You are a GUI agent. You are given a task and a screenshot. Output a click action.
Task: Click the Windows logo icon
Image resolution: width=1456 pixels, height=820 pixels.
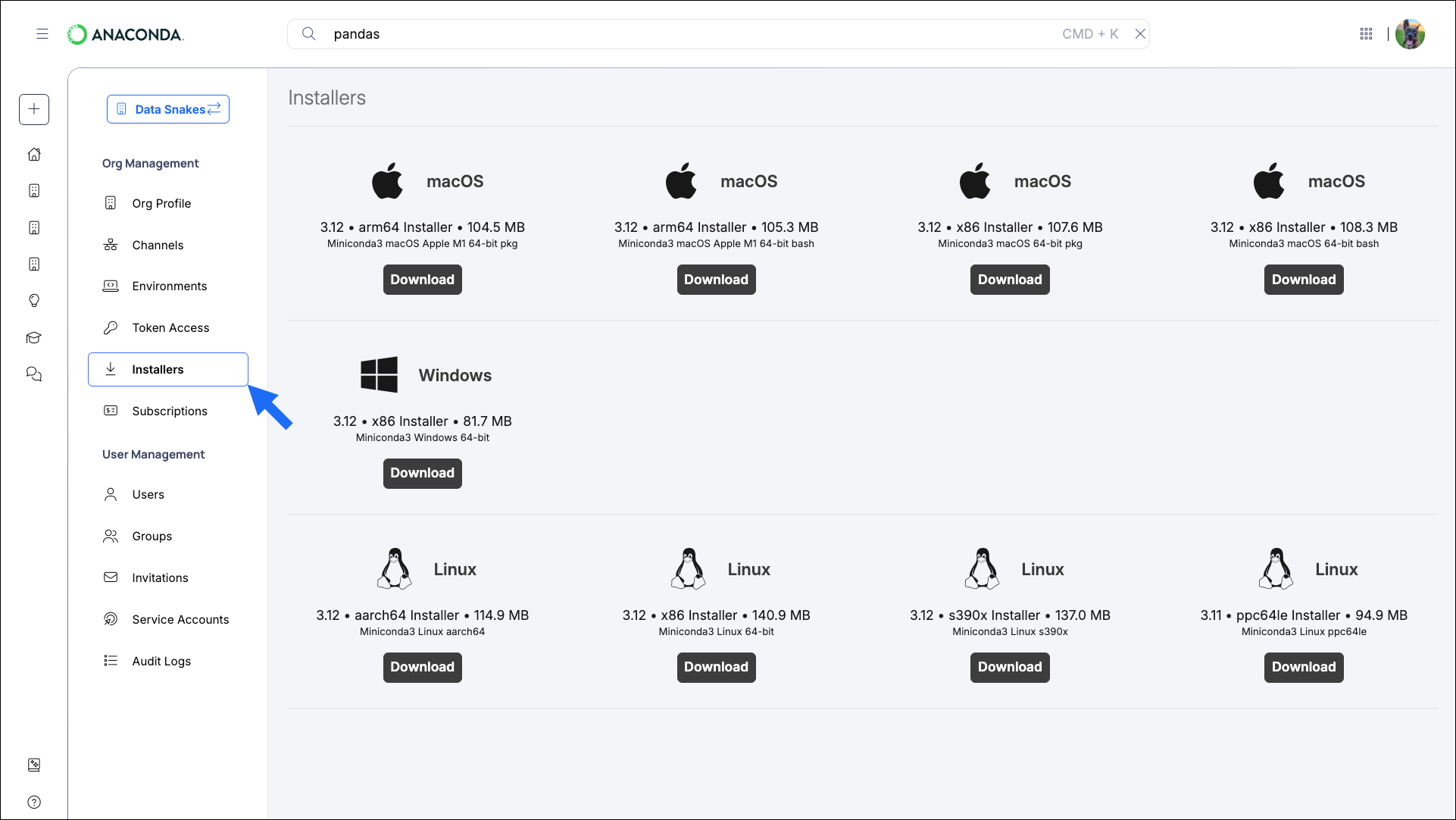(x=379, y=374)
